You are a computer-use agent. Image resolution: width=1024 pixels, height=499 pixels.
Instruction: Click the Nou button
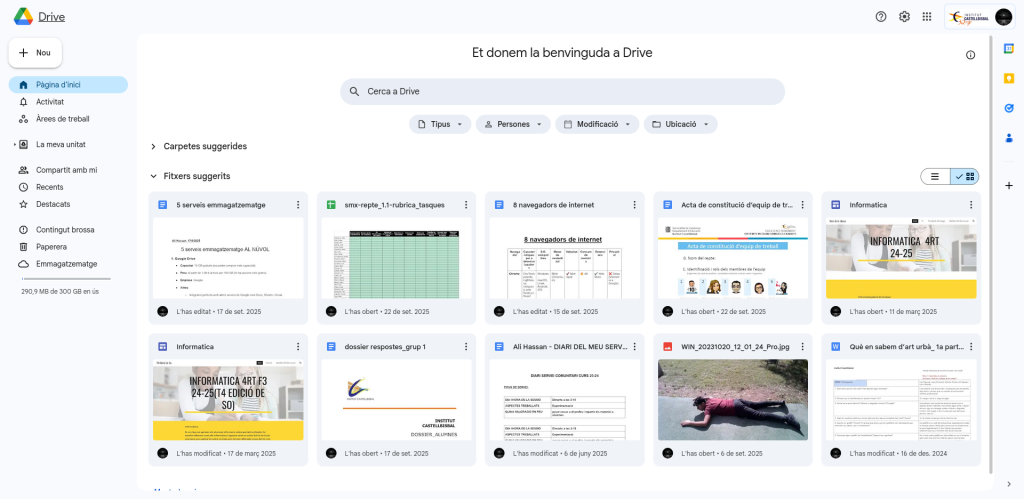click(35, 52)
